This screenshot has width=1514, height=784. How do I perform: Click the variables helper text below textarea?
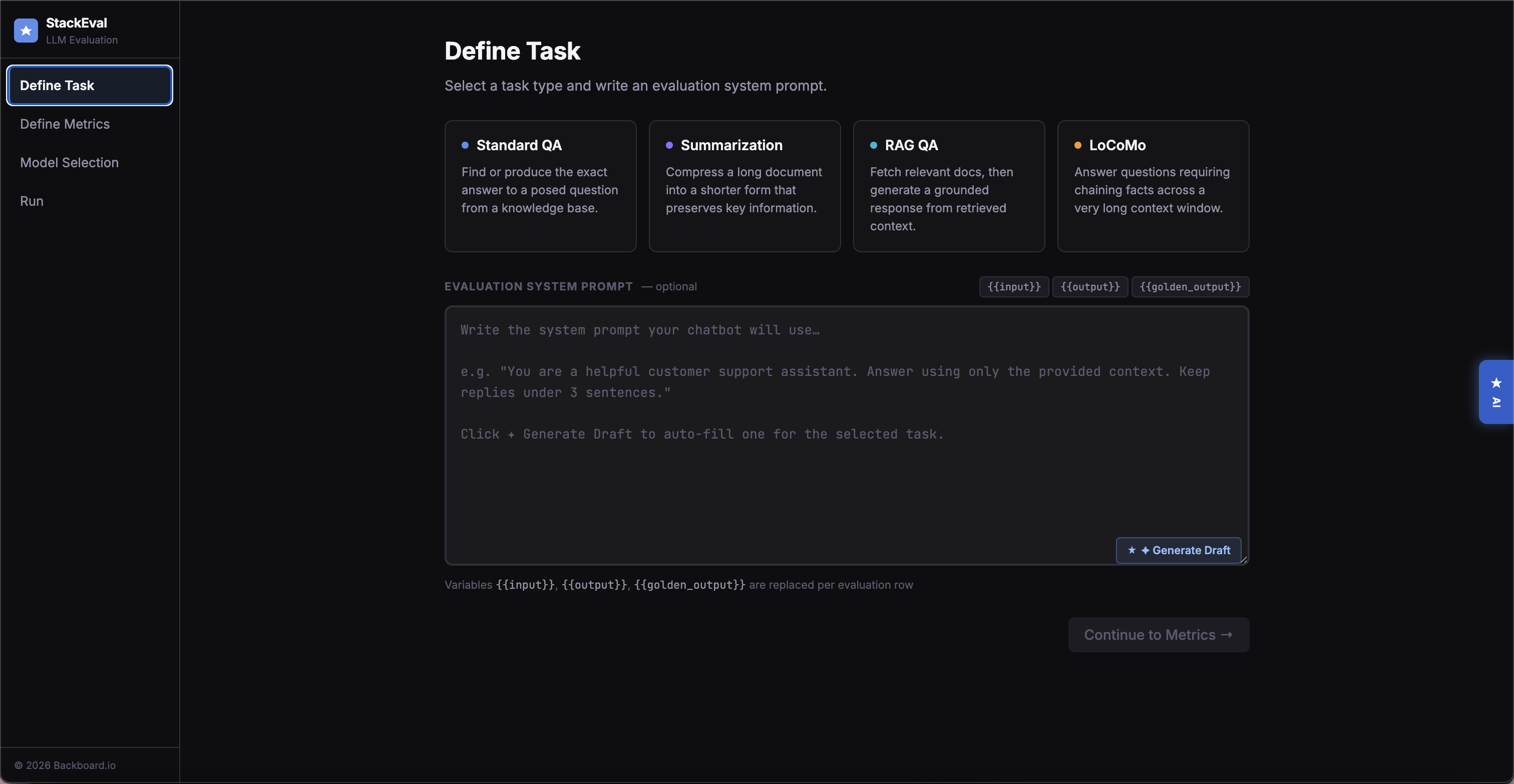[679, 585]
